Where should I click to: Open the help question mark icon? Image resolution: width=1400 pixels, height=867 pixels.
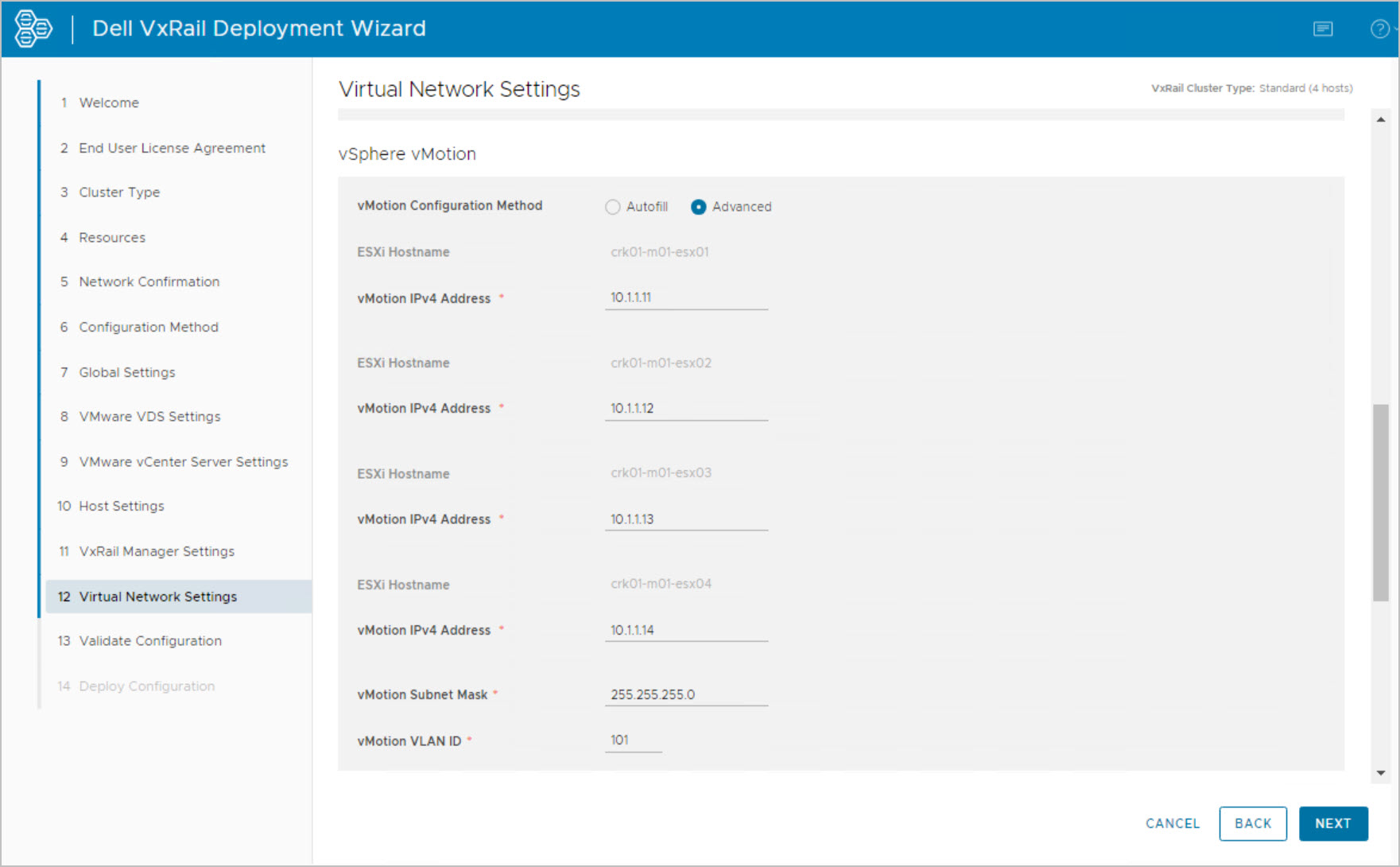[x=1379, y=29]
